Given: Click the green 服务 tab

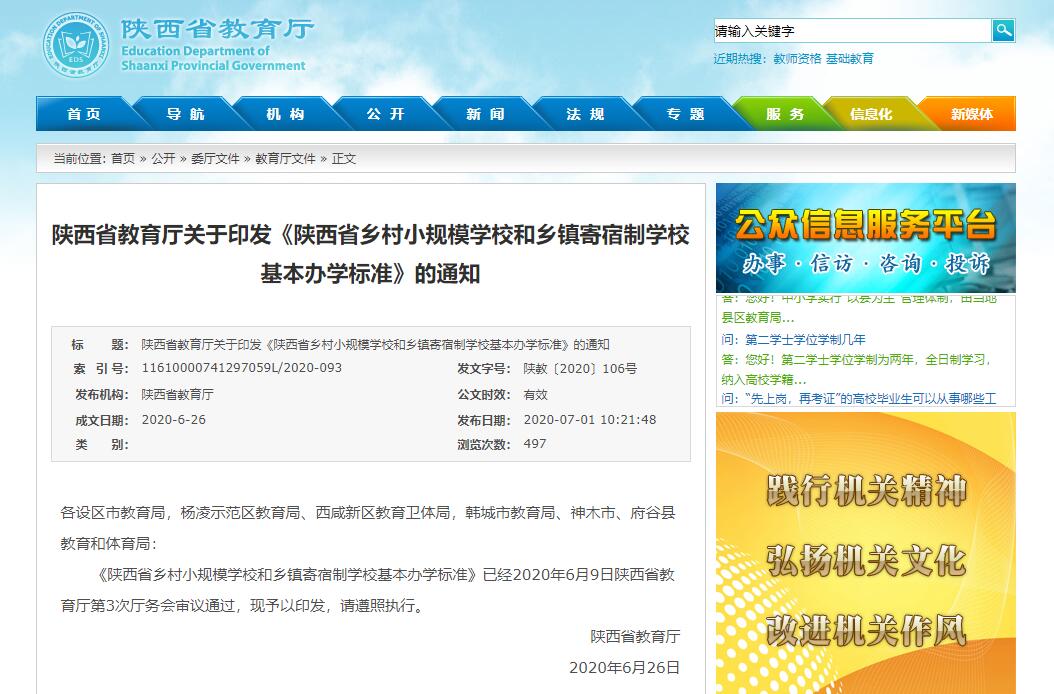Looking at the screenshot, I should pos(785,114).
